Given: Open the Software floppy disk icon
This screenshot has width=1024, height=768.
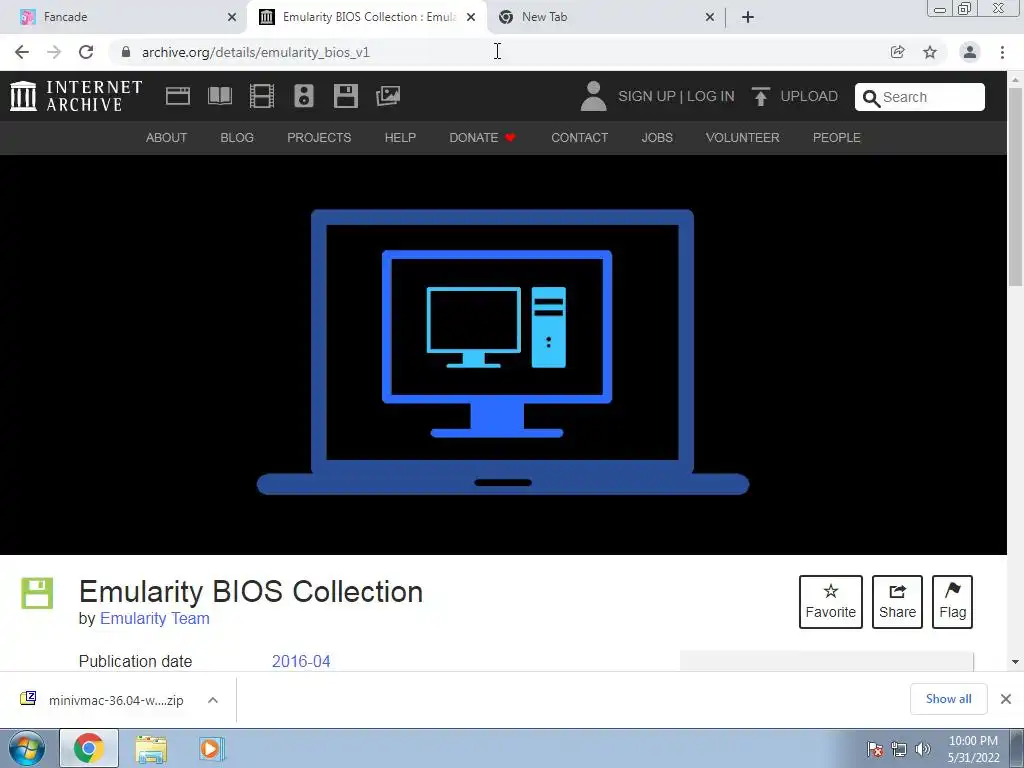Looking at the screenshot, I should [x=345, y=96].
